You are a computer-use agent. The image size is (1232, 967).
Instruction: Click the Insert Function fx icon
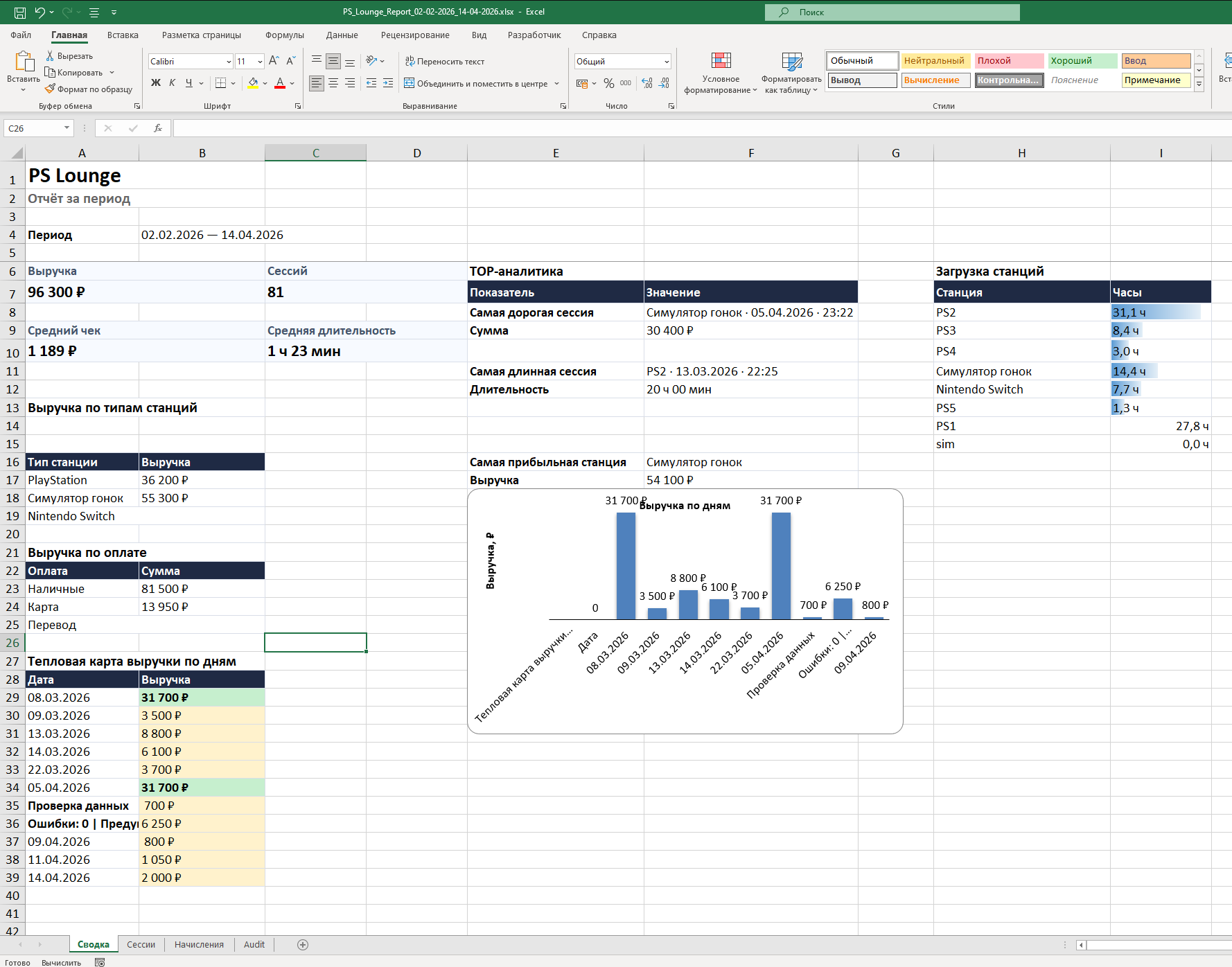coord(158,128)
